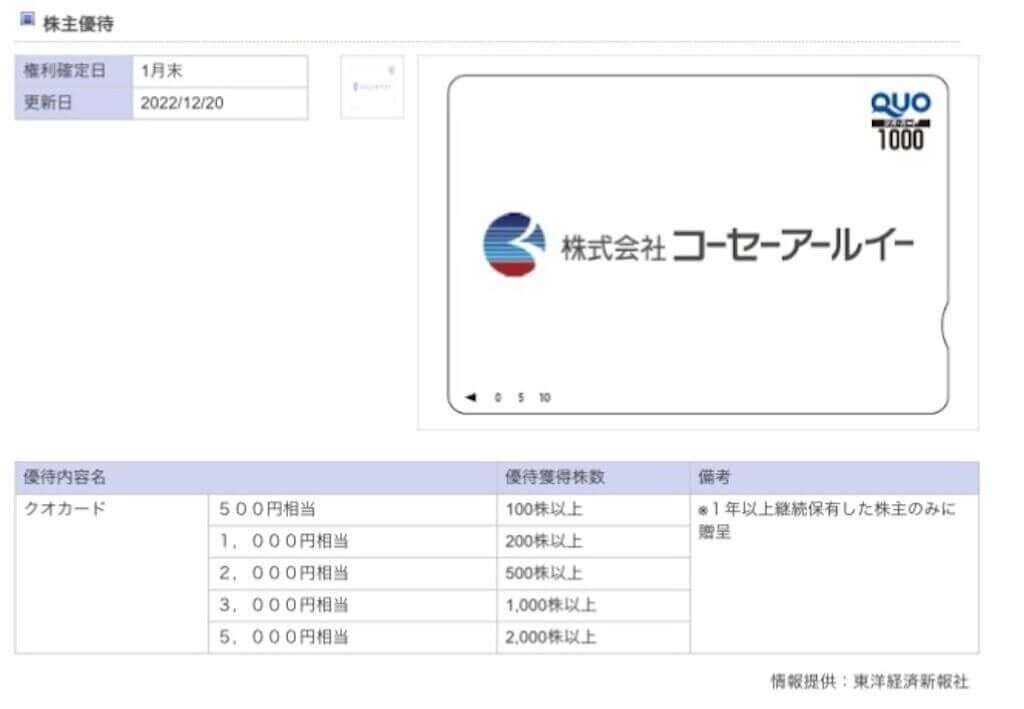
Task: Click the 備考 column header
Action: pyautogui.click(x=834, y=477)
